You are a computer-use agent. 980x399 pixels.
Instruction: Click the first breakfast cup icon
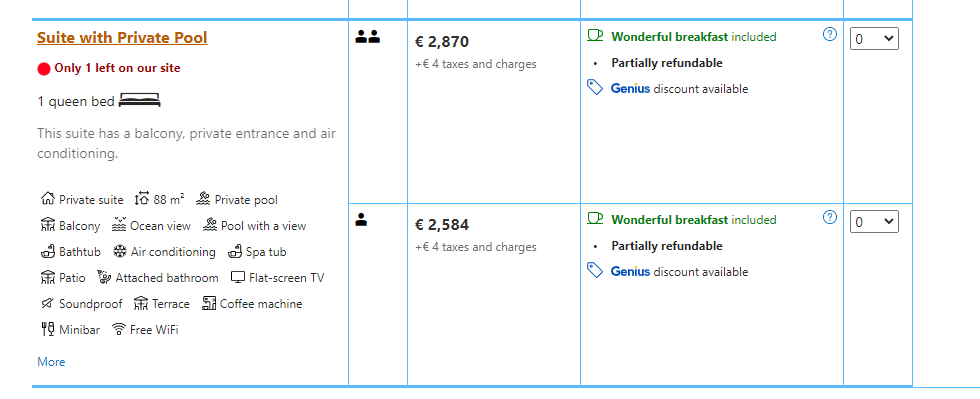tap(596, 36)
